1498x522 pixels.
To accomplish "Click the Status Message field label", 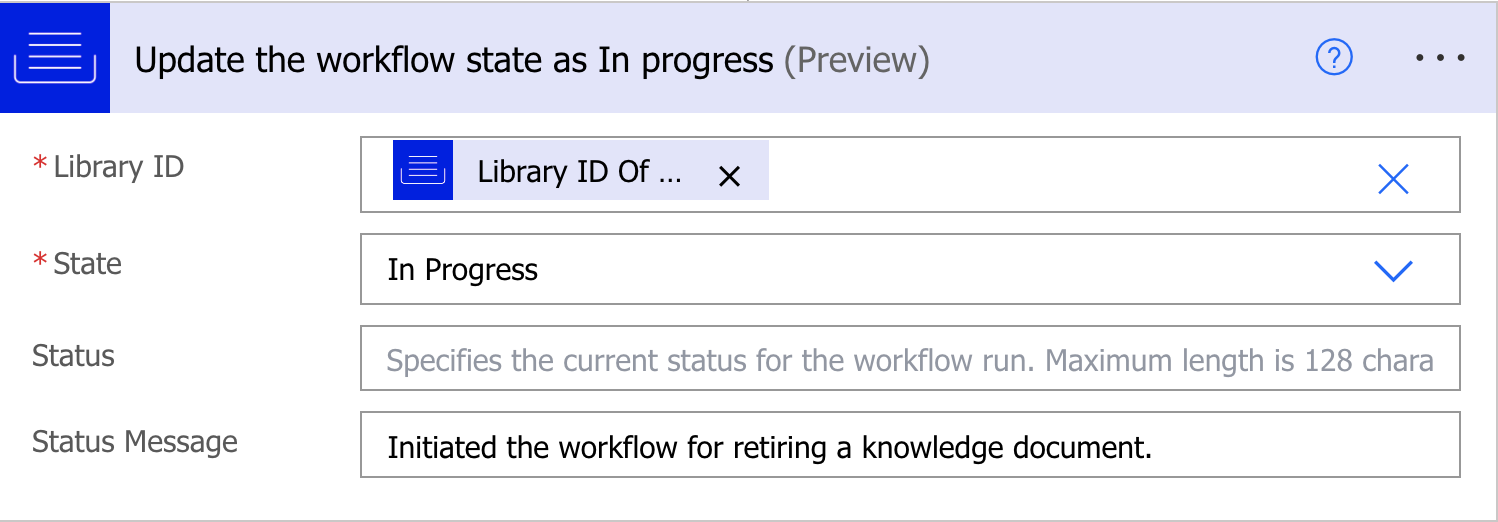I will click(135, 442).
